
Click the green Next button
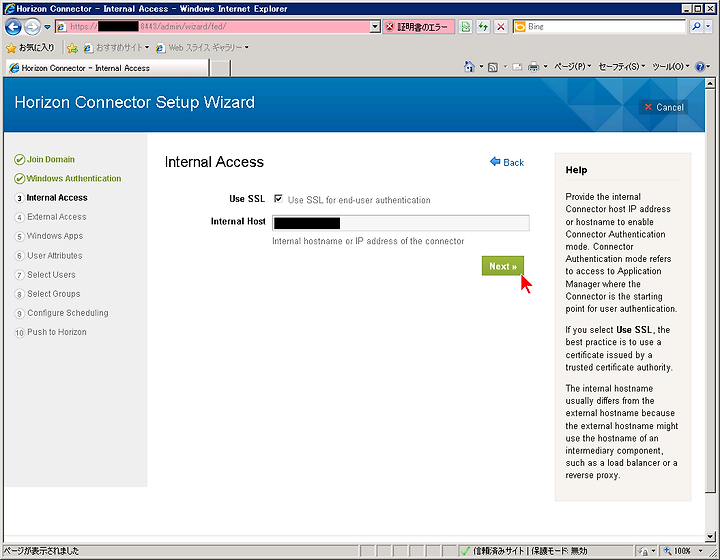tap(503, 266)
